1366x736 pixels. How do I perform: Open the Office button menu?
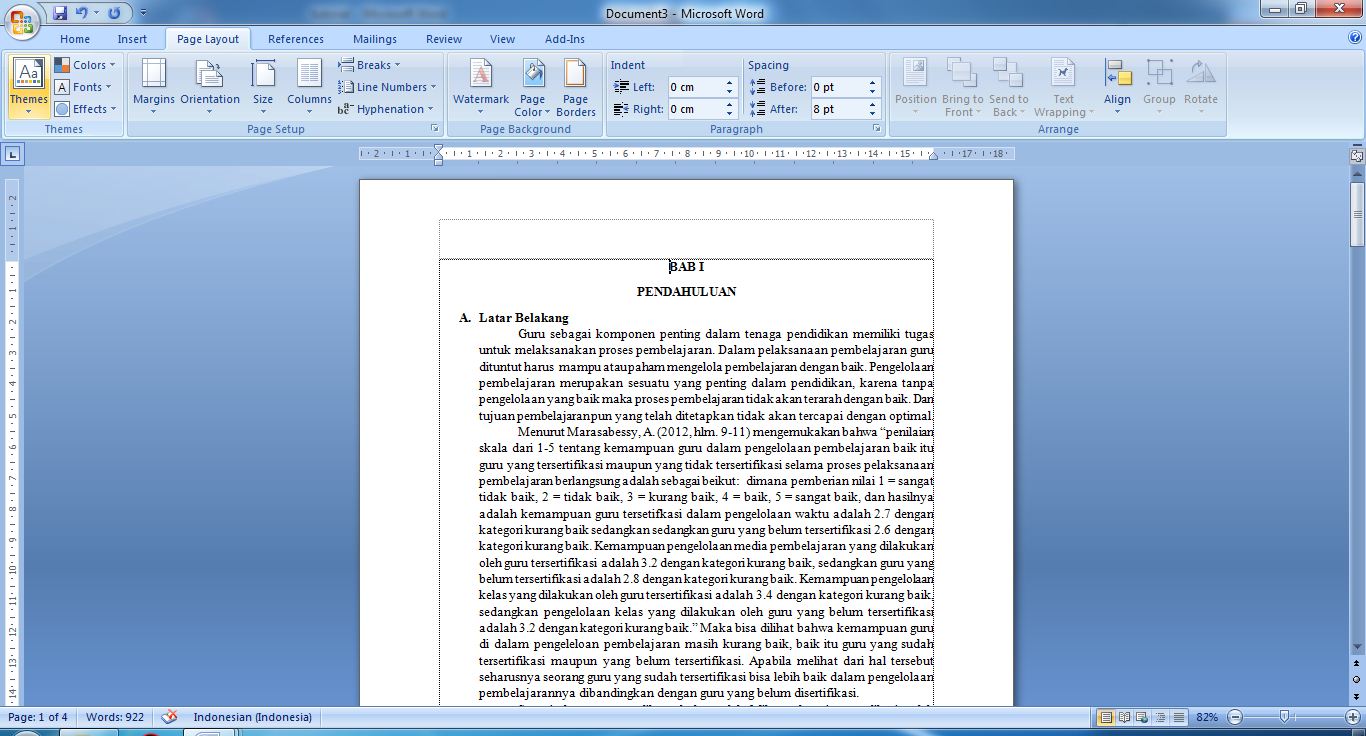click(22, 22)
